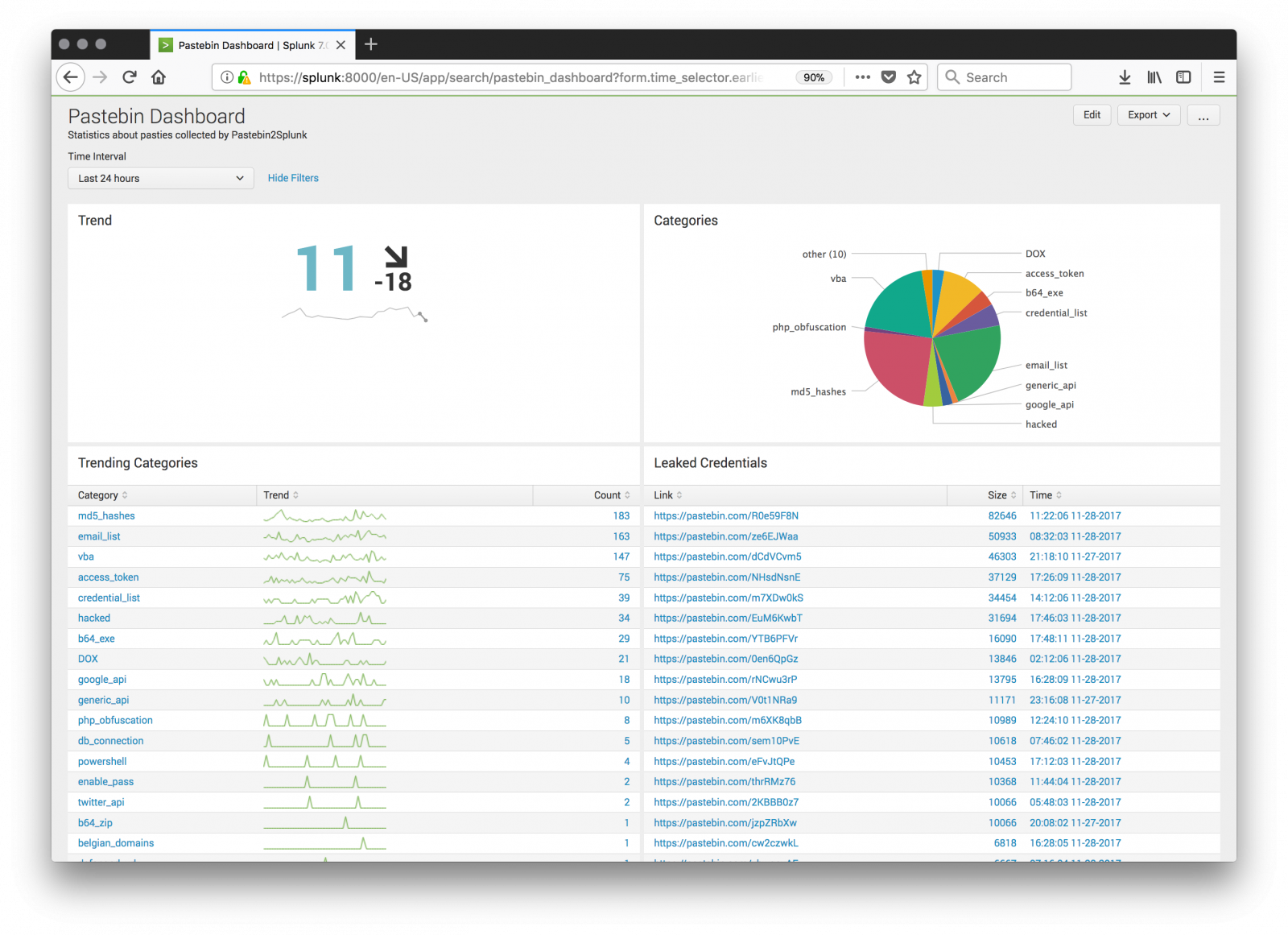
Task: Click the Edit dashboard button
Action: (1092, 115)
